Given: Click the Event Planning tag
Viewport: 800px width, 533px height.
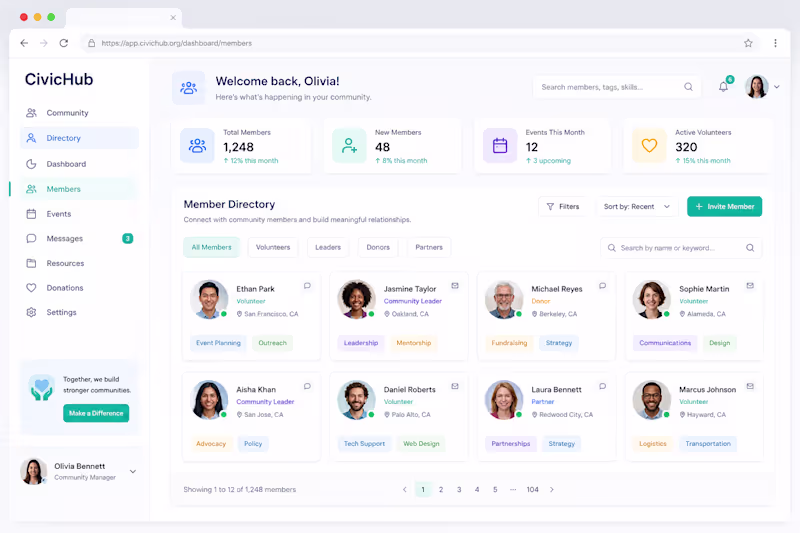Looking at the screenshot, I should (218, 343).
